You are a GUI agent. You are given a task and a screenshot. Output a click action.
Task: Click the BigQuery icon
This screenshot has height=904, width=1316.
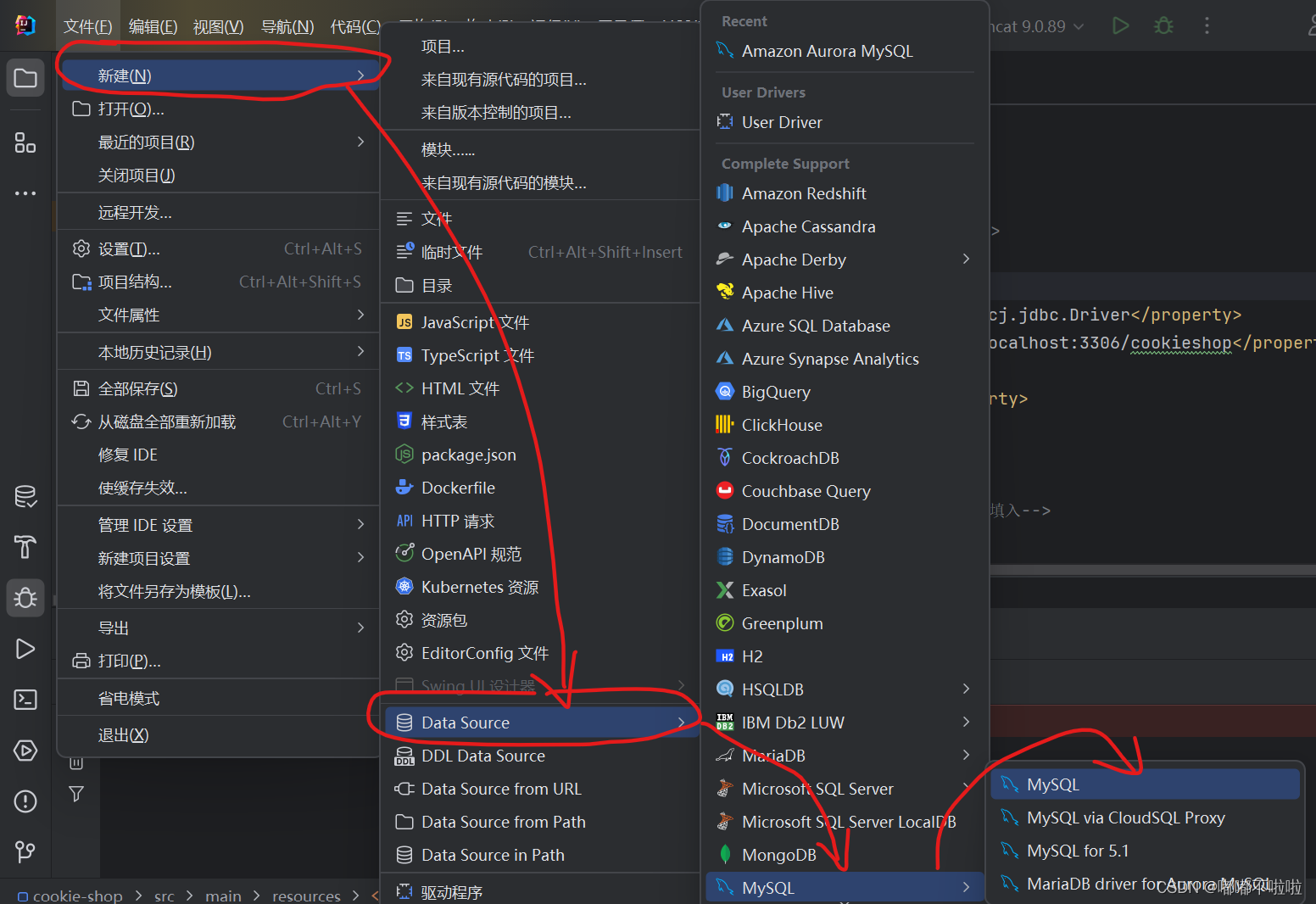coord(725,392)
